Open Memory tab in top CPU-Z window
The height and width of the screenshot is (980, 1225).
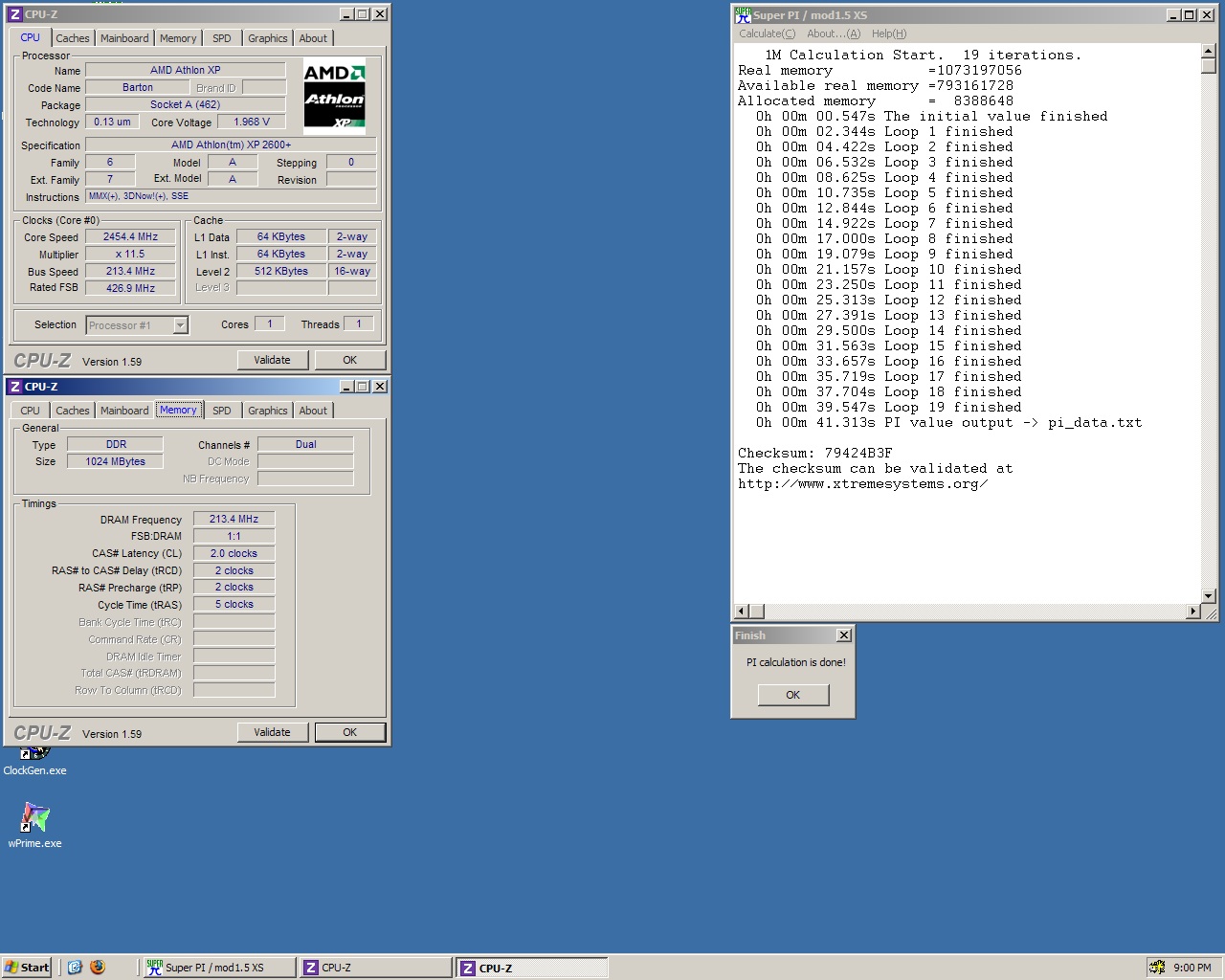coord(178,38)
